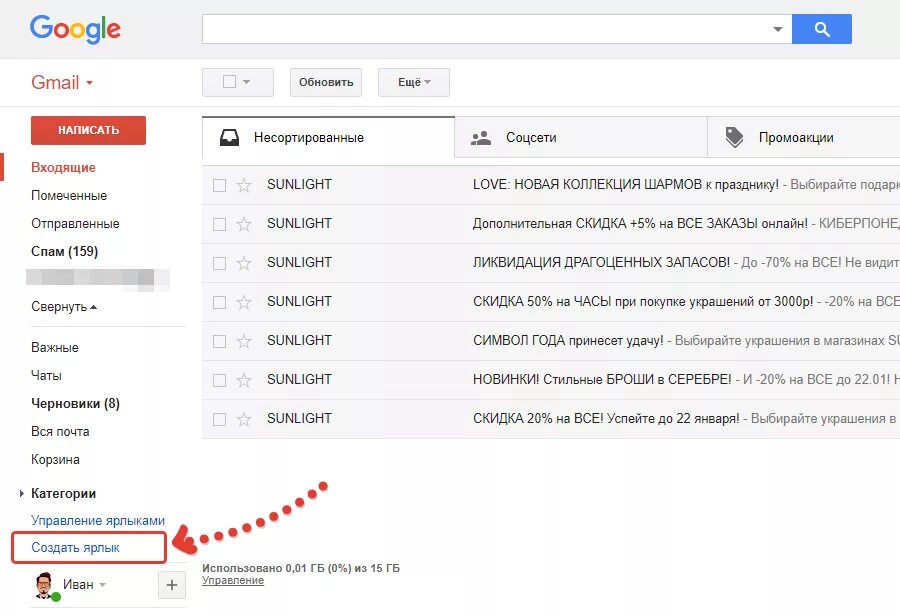The image size is (900, 615).
Task: Click the plus button to add contact
Action: [172, 585]
